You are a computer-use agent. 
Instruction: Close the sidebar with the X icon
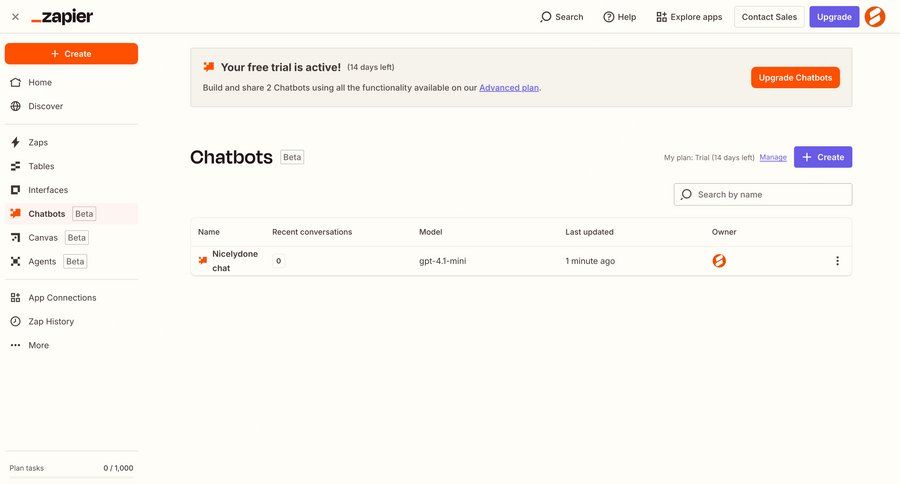15,17
